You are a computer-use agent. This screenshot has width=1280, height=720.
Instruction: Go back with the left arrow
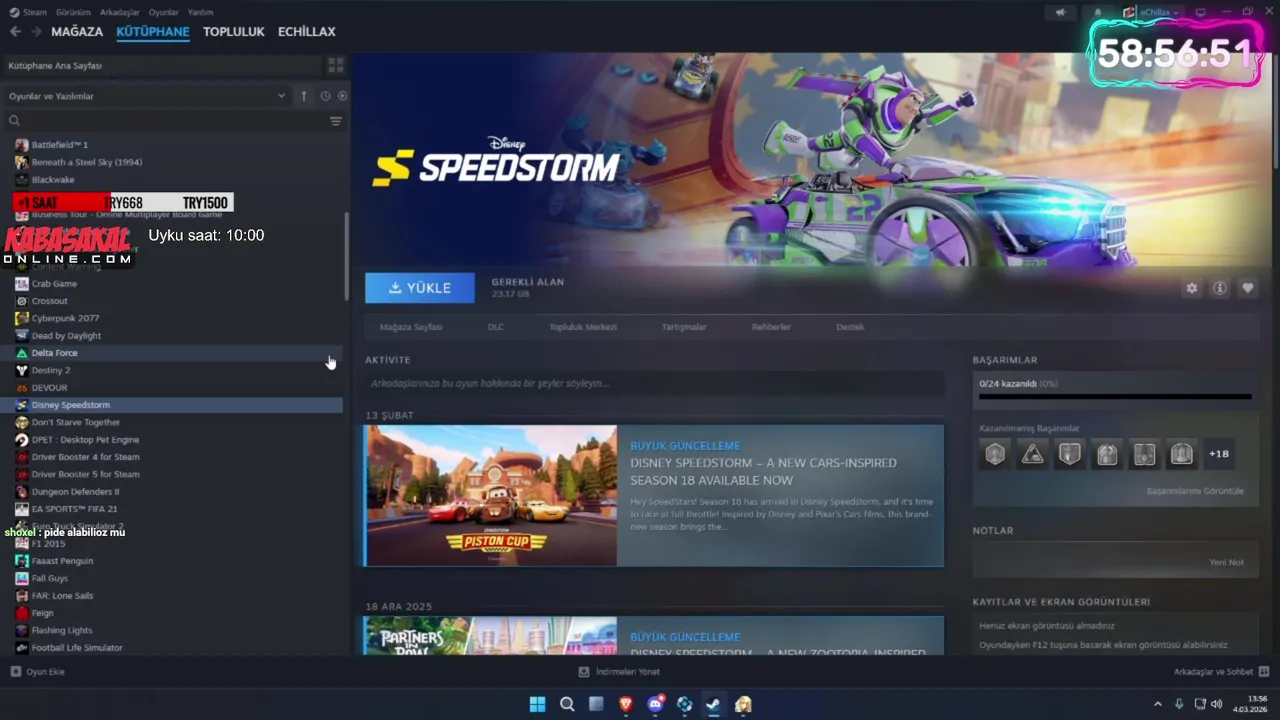15,32
